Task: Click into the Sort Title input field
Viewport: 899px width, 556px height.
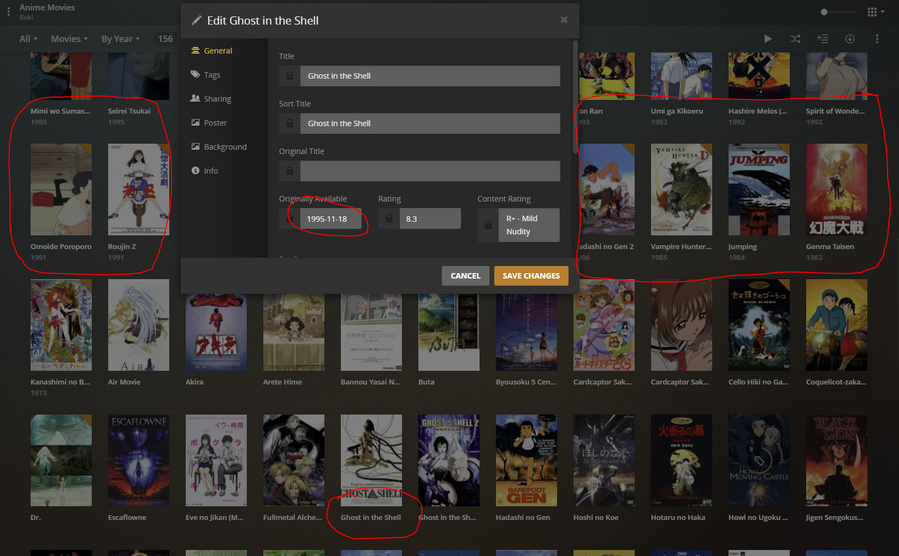Action: (430, 123)
